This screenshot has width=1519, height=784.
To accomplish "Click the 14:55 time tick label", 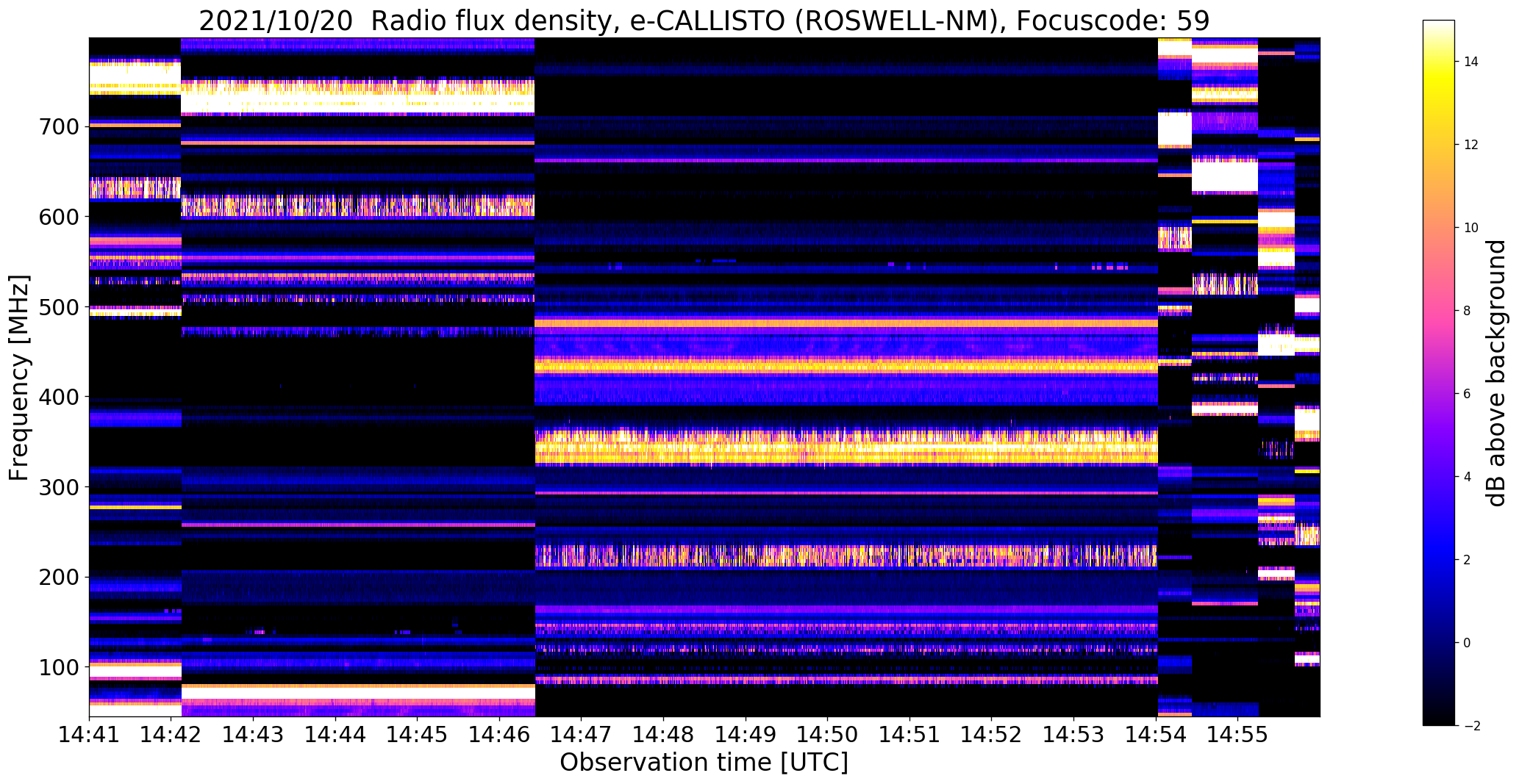I will (1237, 734).
